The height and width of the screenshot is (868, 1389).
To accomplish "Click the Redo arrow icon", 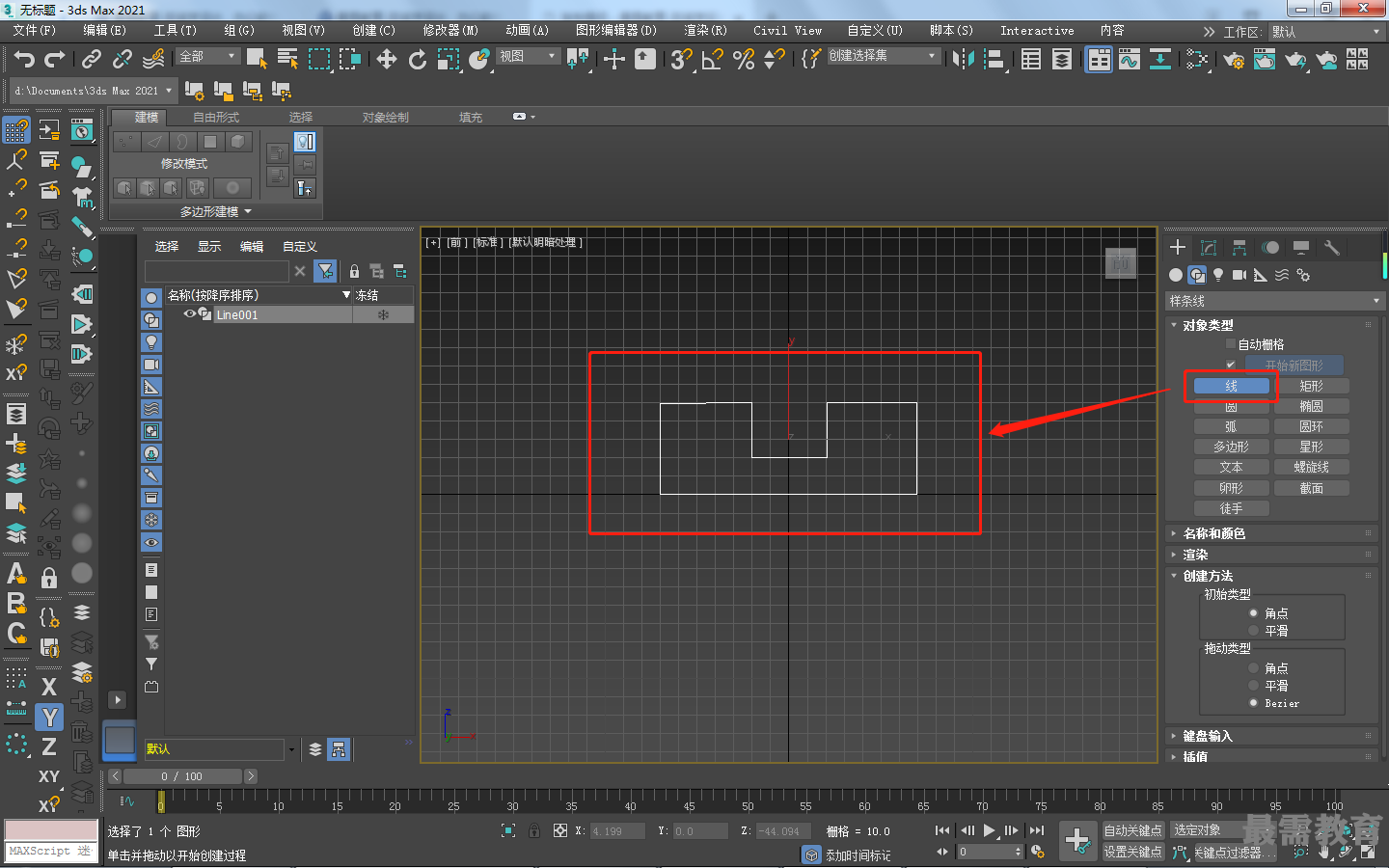I will coord(55,60).
